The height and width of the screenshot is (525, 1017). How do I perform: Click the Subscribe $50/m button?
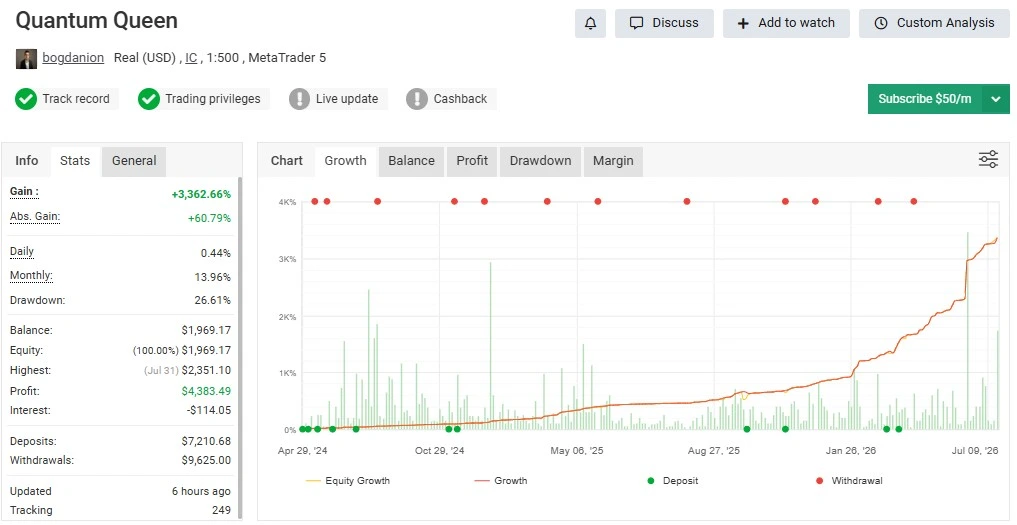pyautogui.click(x=925, y=99)
